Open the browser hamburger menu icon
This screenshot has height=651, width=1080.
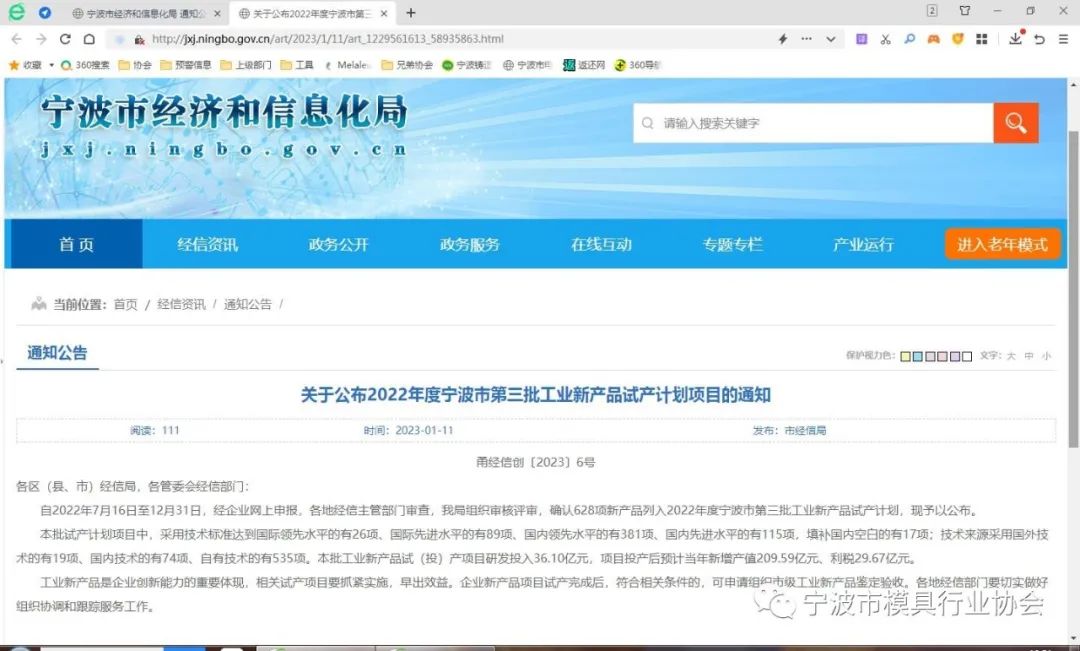click(x=1063, y=39)
